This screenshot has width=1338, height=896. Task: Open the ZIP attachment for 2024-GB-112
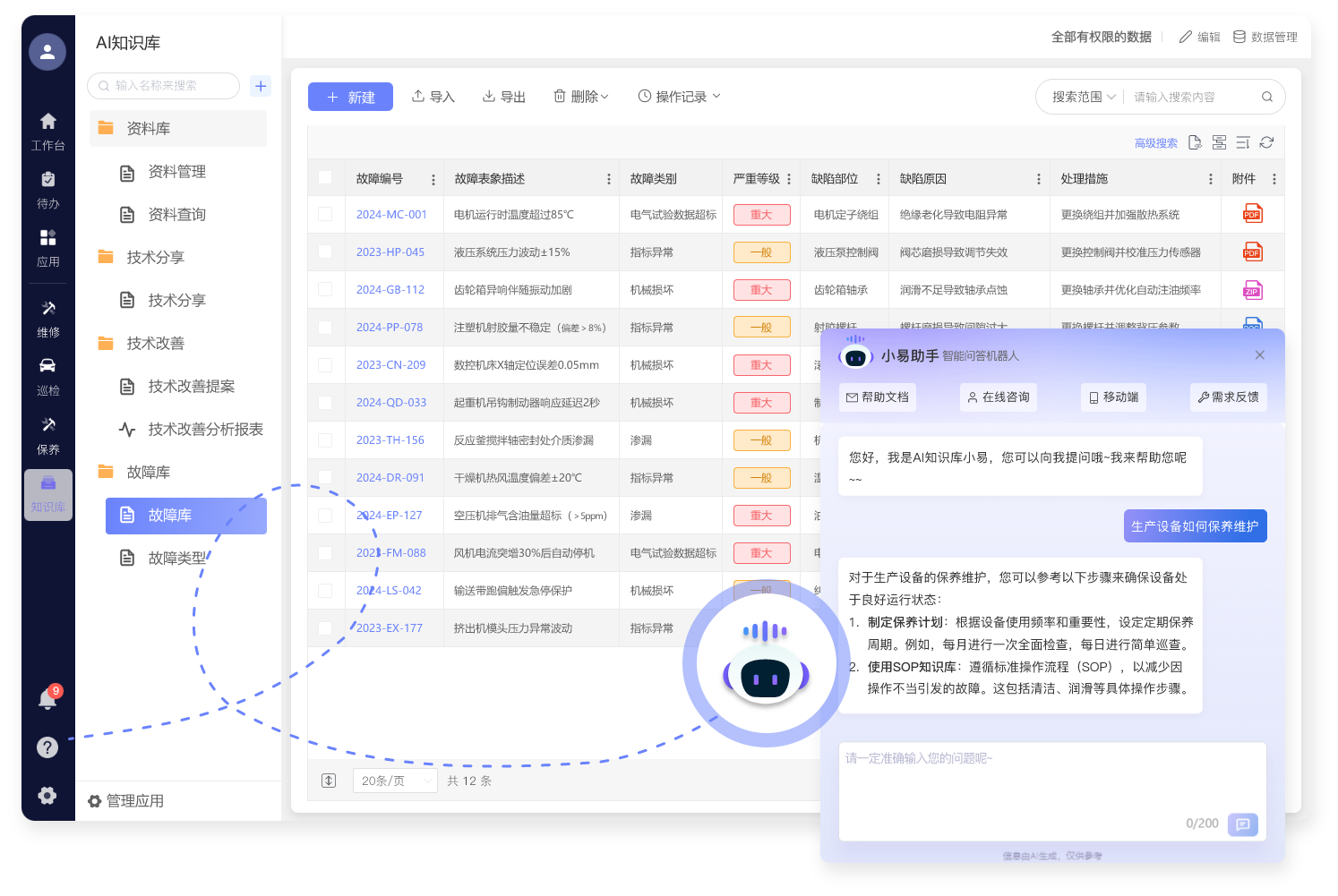(1252, 290)
